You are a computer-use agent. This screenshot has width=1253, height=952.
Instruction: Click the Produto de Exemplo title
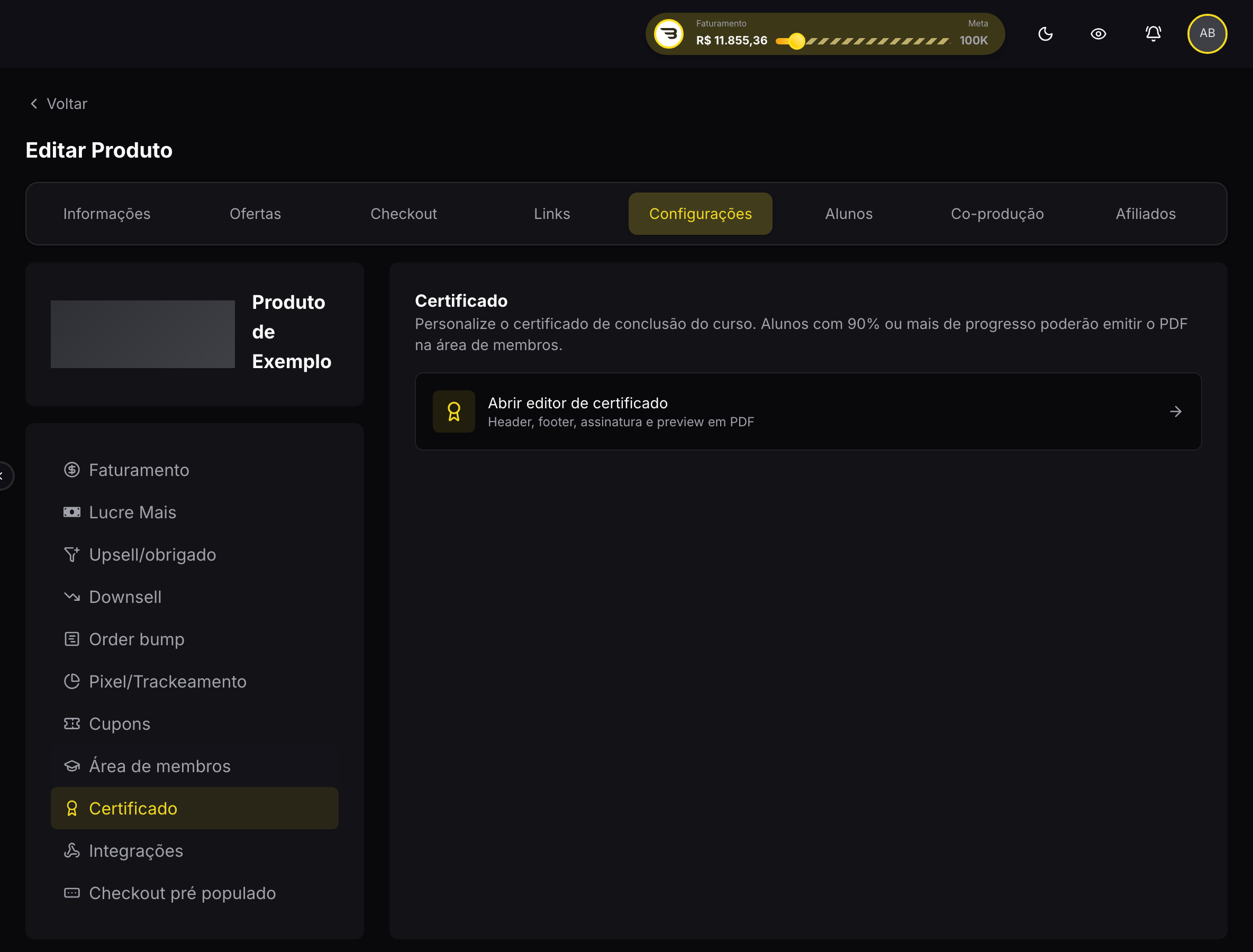292,332
